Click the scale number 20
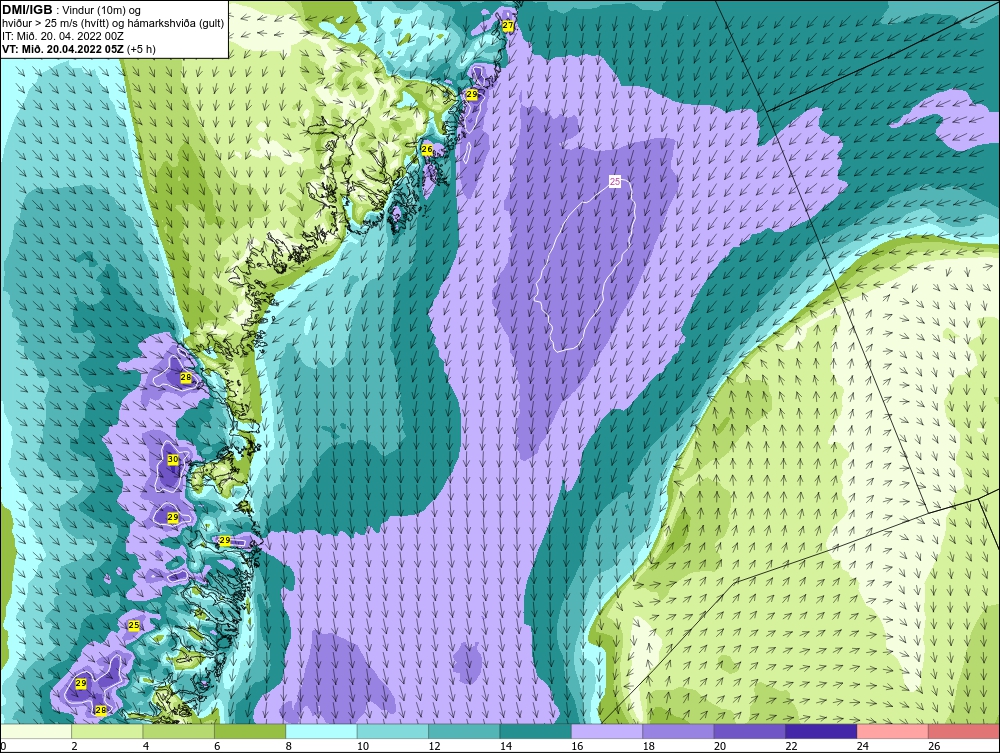 point(720,746)
